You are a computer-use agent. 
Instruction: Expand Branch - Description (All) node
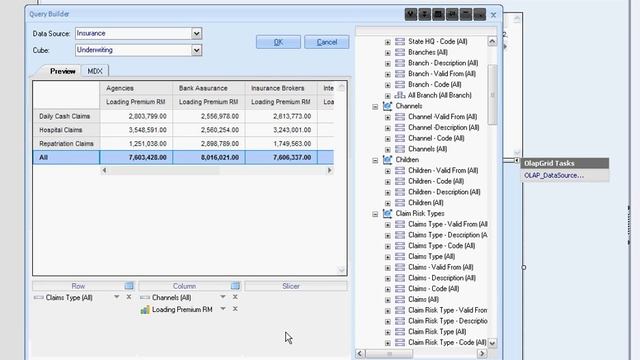[x=388, y=64]
